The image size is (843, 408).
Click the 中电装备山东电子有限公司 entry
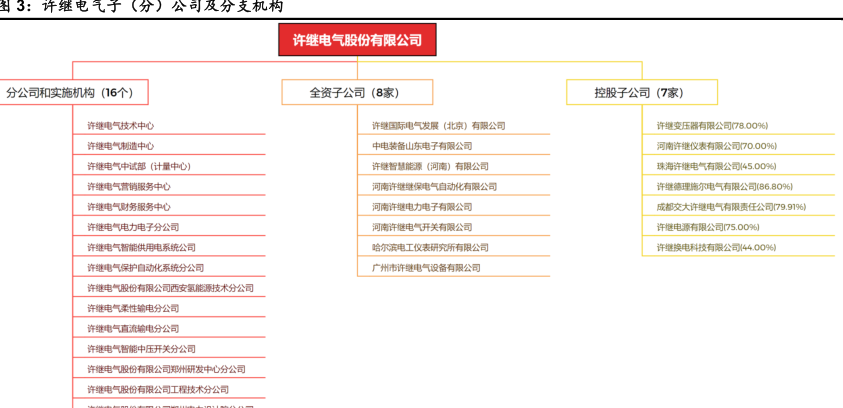[x=422, y=146]
